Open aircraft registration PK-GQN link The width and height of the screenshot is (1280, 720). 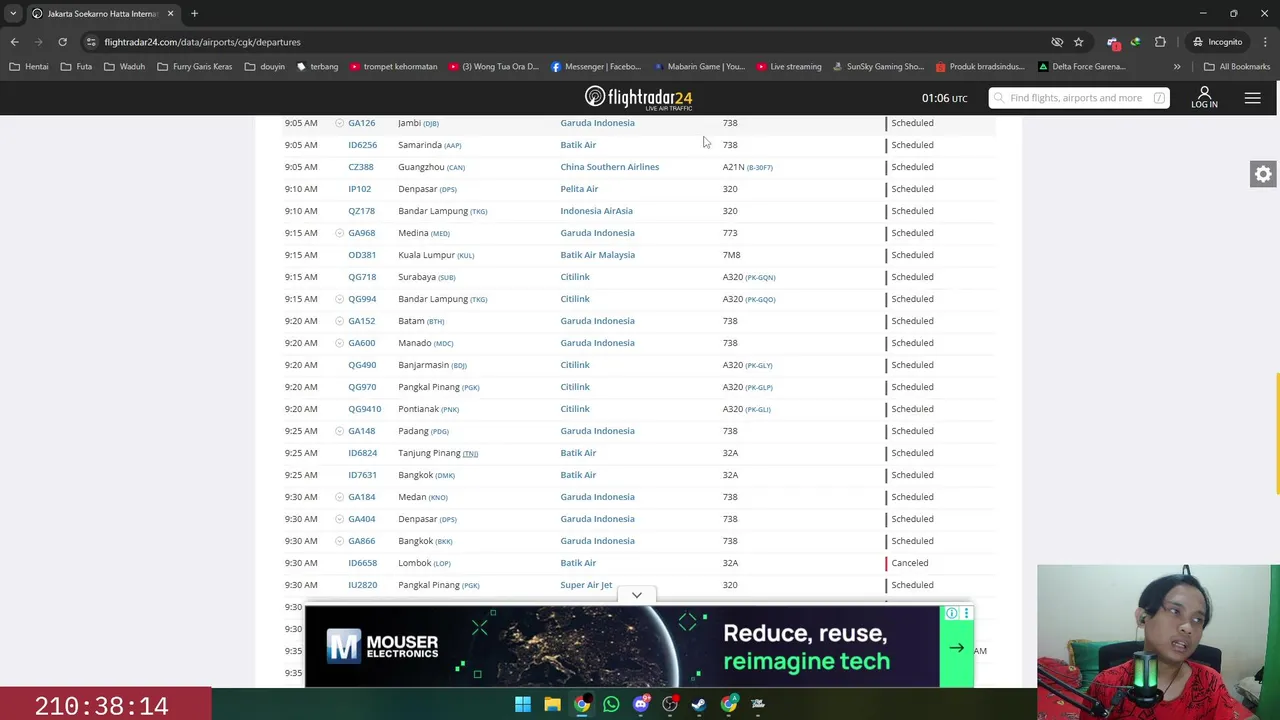[760, 278]
